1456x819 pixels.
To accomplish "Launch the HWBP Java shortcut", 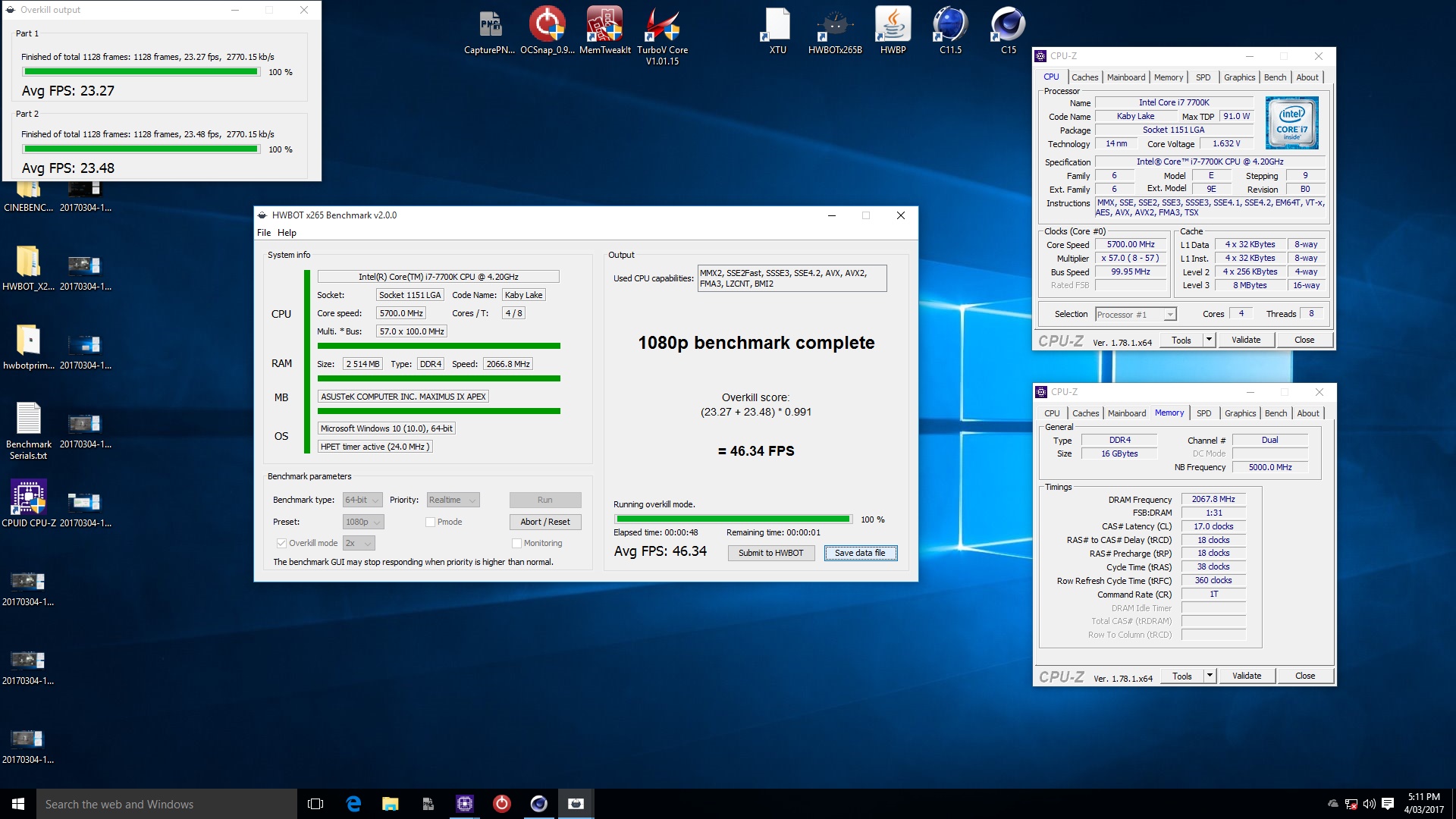I will [x=893, y=30].
